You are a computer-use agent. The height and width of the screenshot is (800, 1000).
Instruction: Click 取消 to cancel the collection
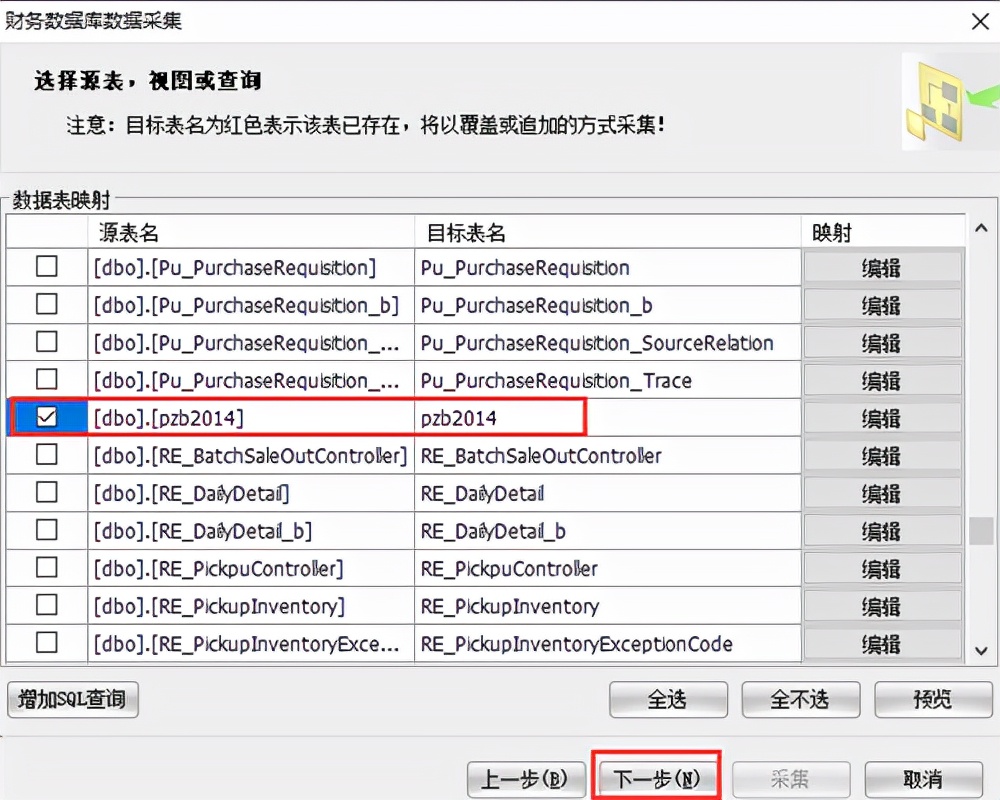coord(924,778)
